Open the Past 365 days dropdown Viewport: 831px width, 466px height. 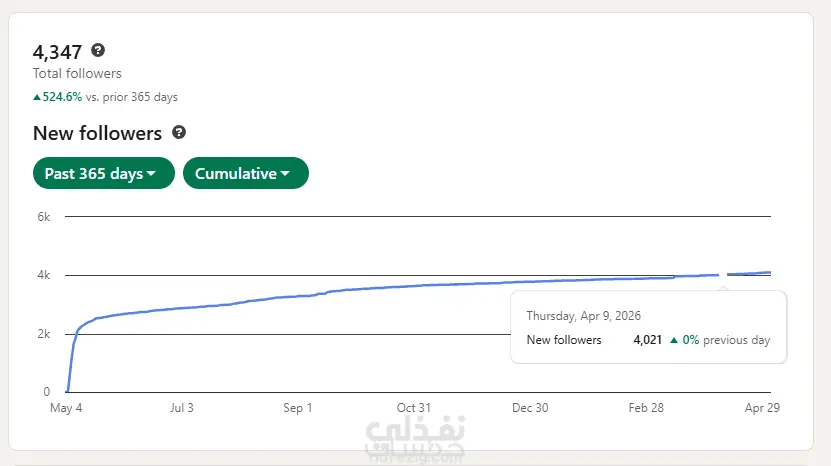click(104, 173)
